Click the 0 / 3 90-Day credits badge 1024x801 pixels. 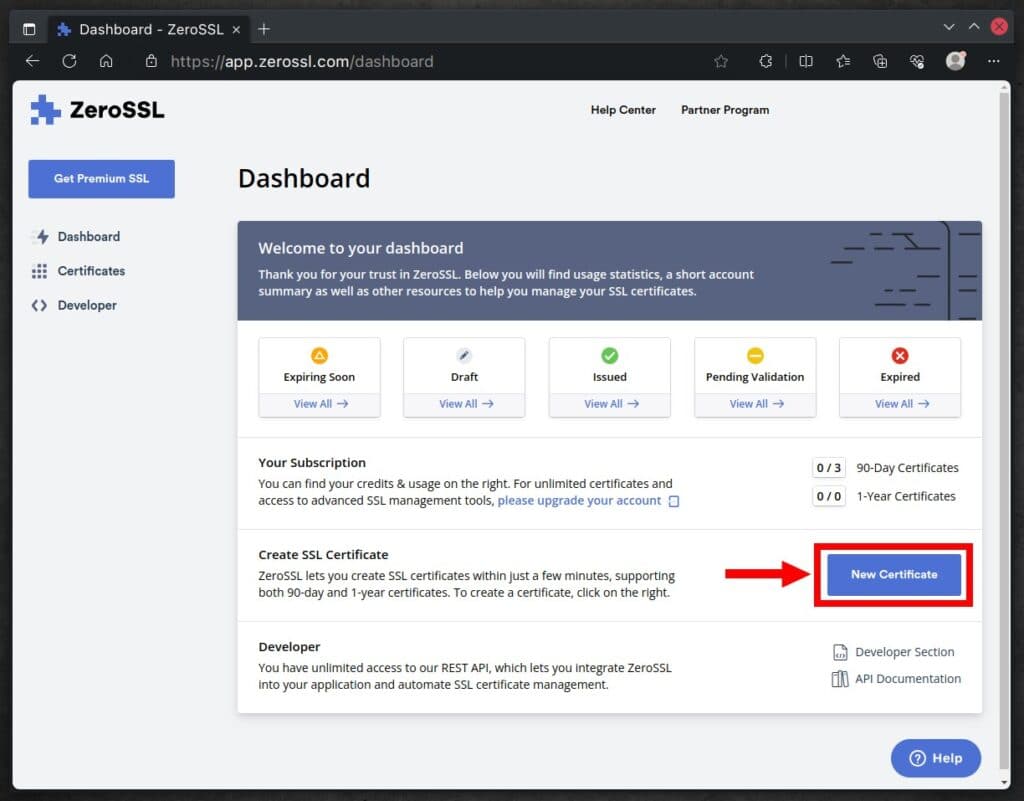point(829,468)
